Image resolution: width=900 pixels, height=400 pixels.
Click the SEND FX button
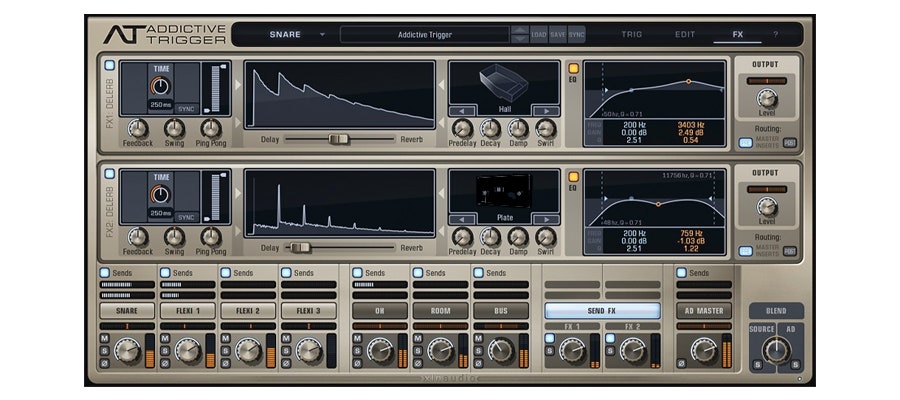[x=602, y=310]
